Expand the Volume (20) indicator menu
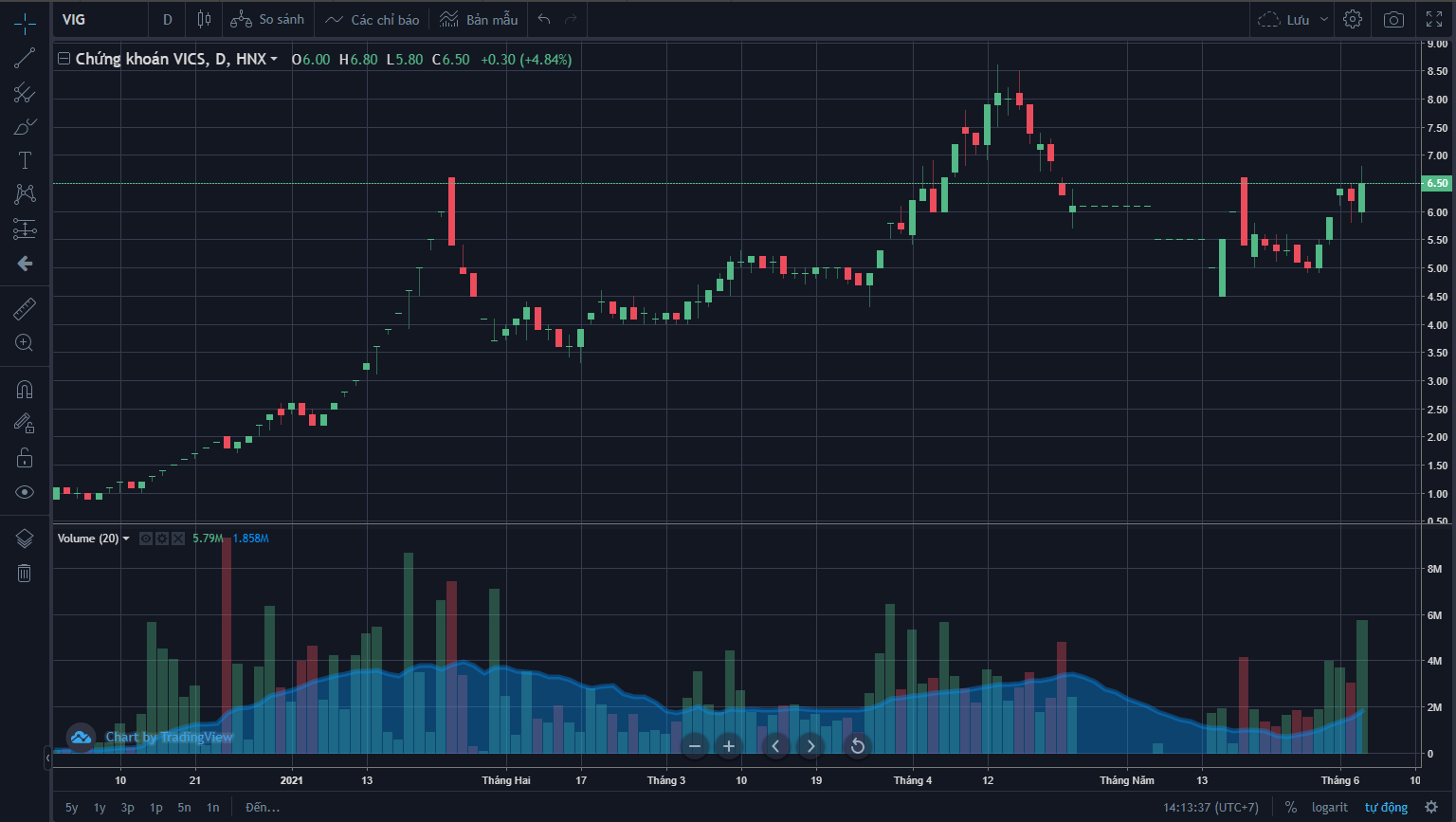This screenshot has height=822, width=1456. point(126,539)
